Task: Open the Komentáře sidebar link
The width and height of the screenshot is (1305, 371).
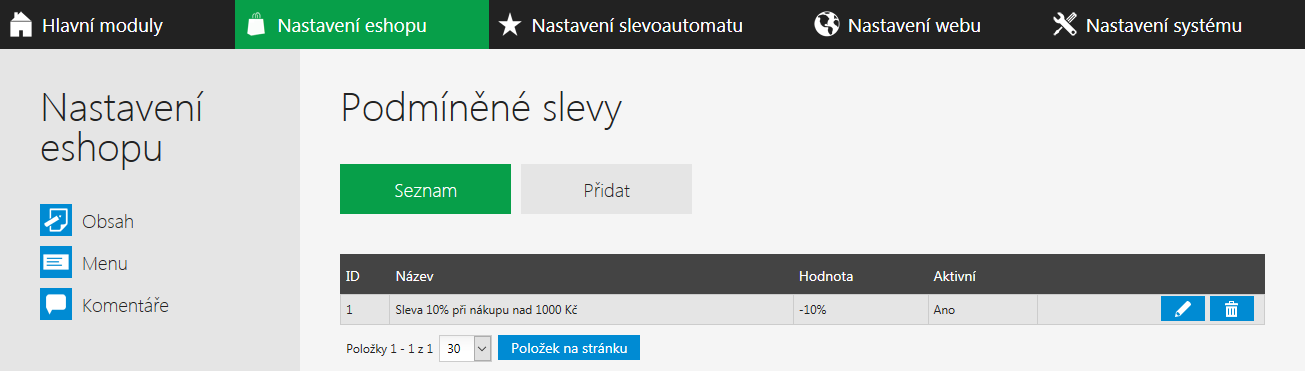Action: pos(125,305)
